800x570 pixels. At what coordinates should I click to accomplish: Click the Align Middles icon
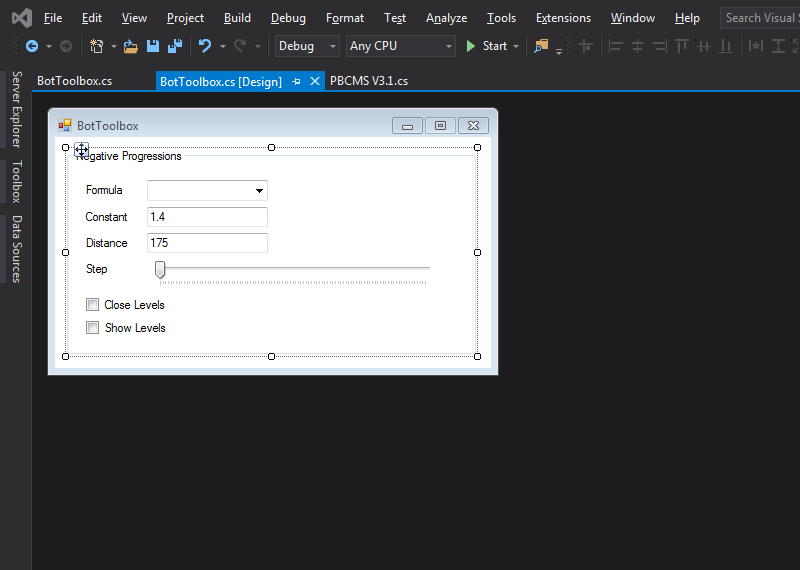pos(704,46)
